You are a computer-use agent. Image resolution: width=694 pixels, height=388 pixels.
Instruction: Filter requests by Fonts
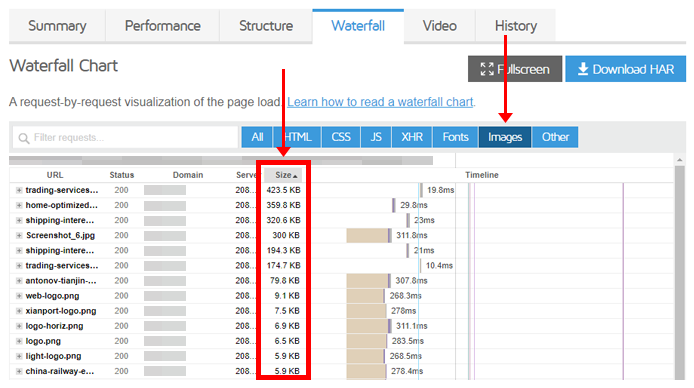pyautogui.click(x=455, y=137)
